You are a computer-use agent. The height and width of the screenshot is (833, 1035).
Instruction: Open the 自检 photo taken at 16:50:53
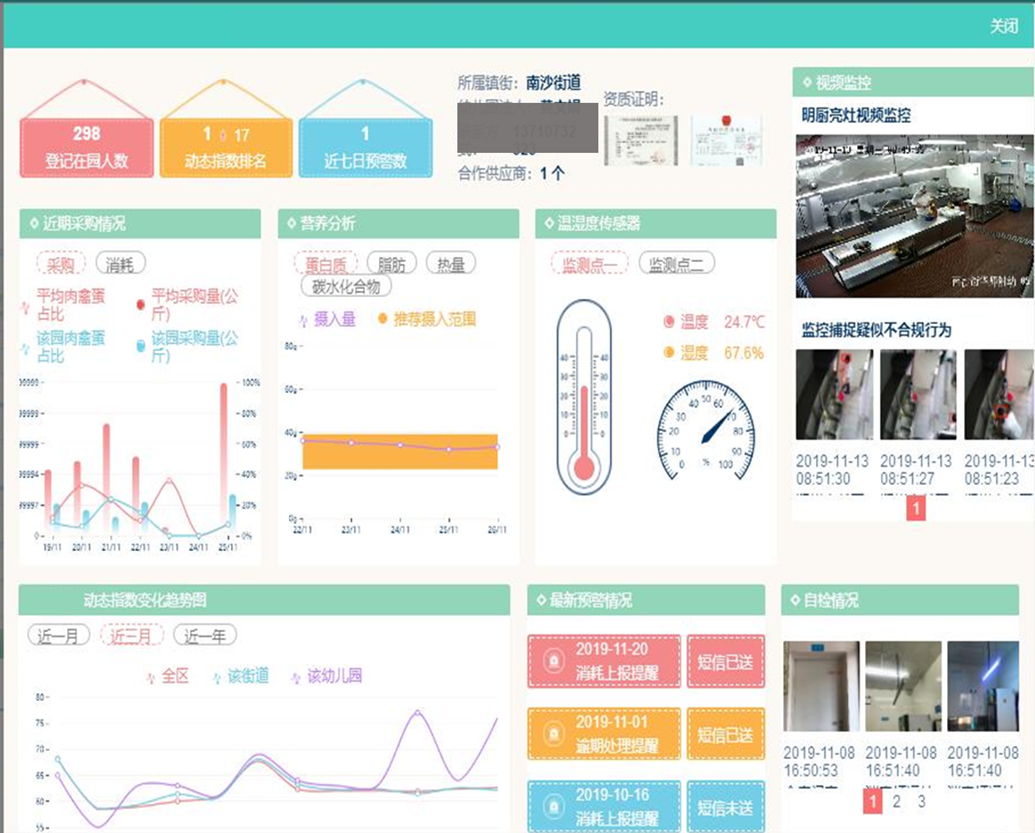[x=821, y=686]
